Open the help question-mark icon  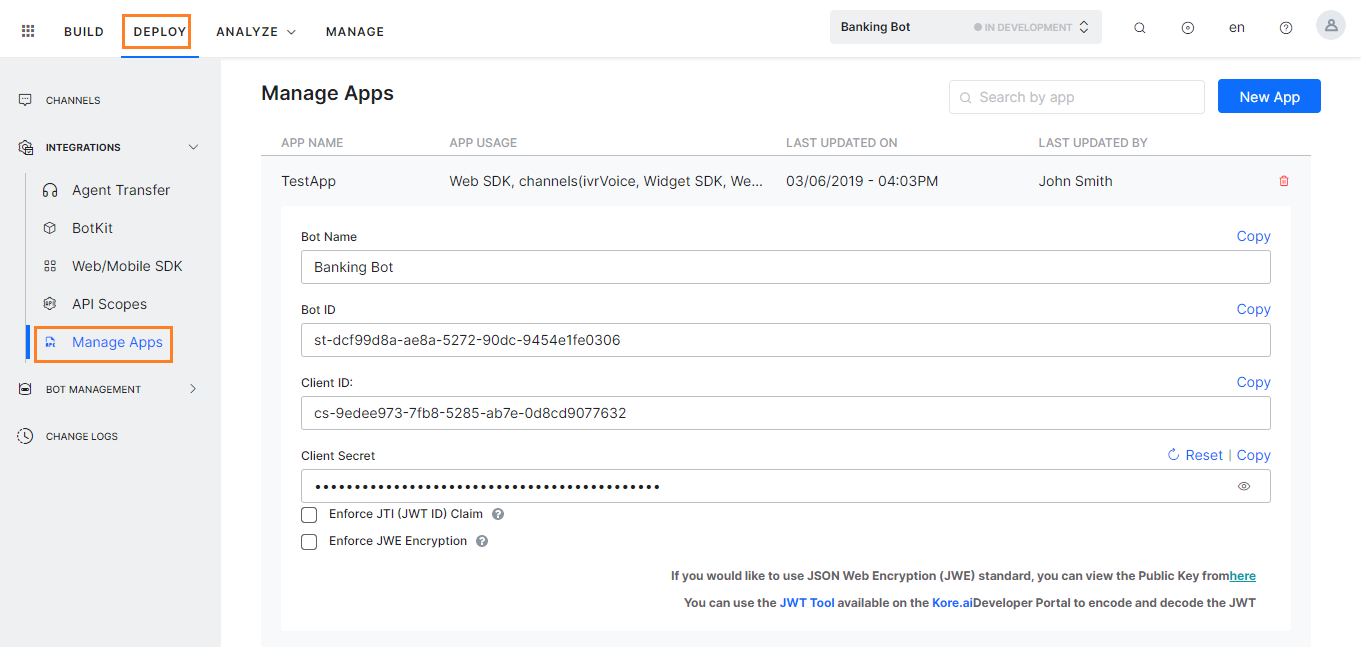(1285, 27)
